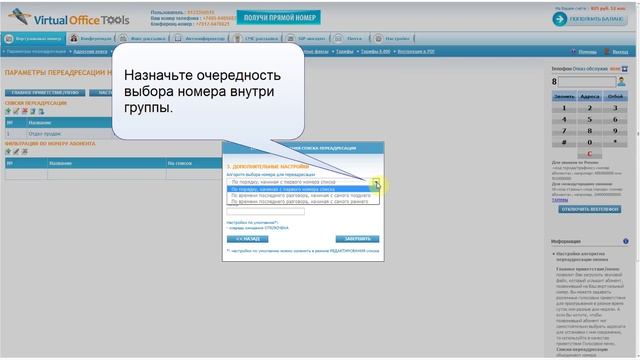Click the arrow icon of Пополнить баланс
640x360 pixels.
(x=560, y=19)
